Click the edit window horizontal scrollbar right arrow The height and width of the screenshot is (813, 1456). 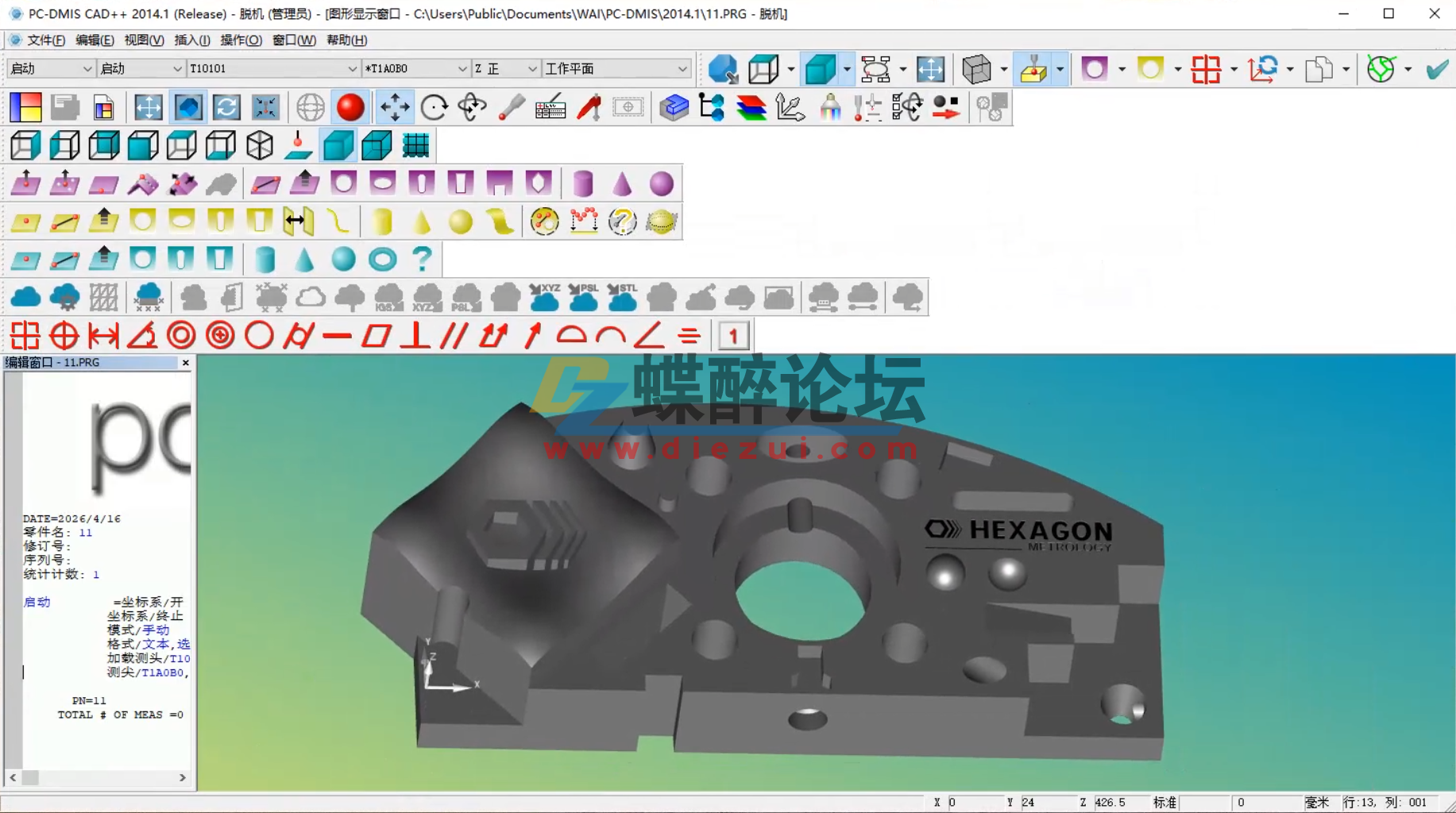coord(182,778)
